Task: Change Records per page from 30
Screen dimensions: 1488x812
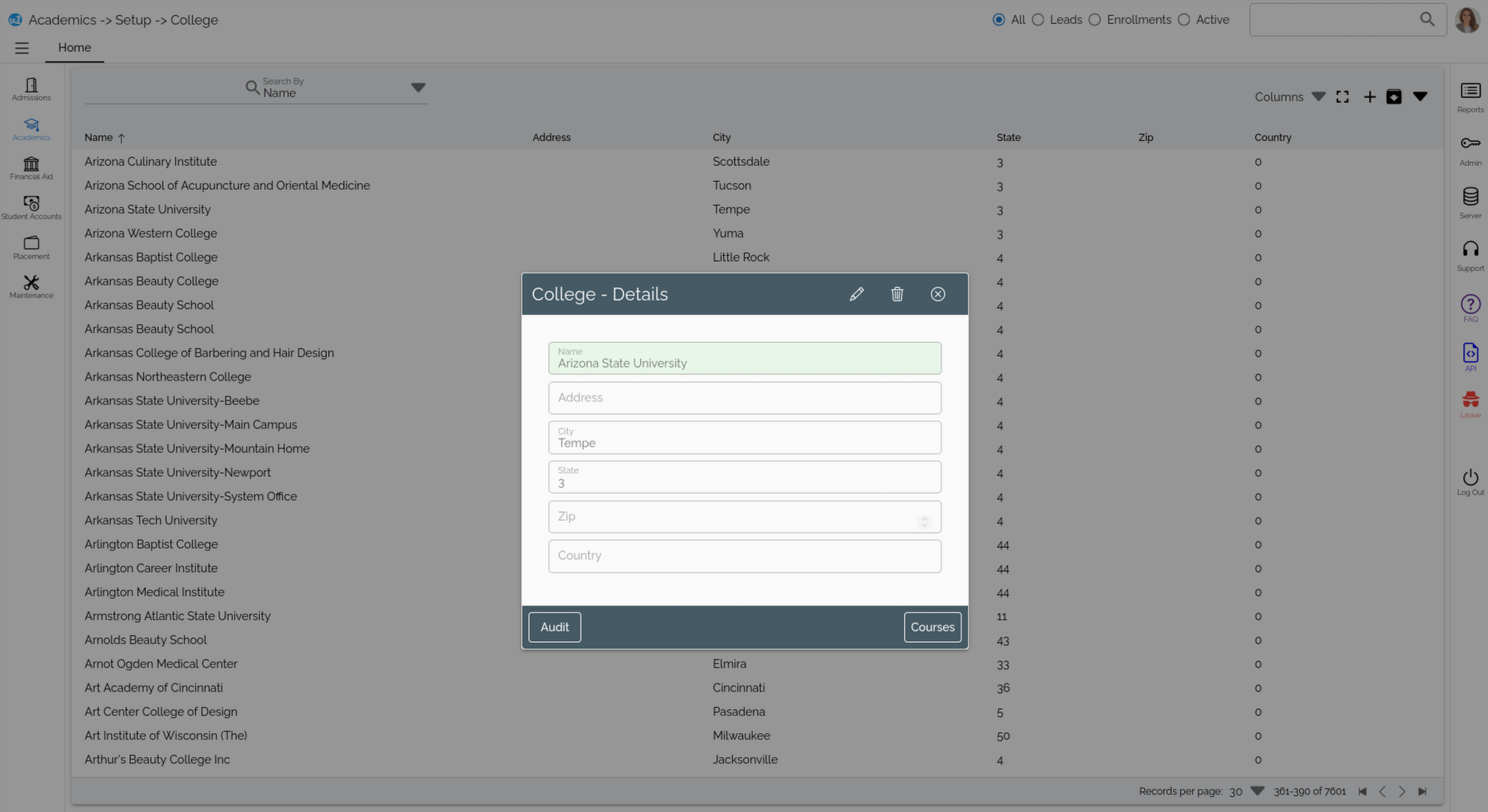Action: 1257,790
